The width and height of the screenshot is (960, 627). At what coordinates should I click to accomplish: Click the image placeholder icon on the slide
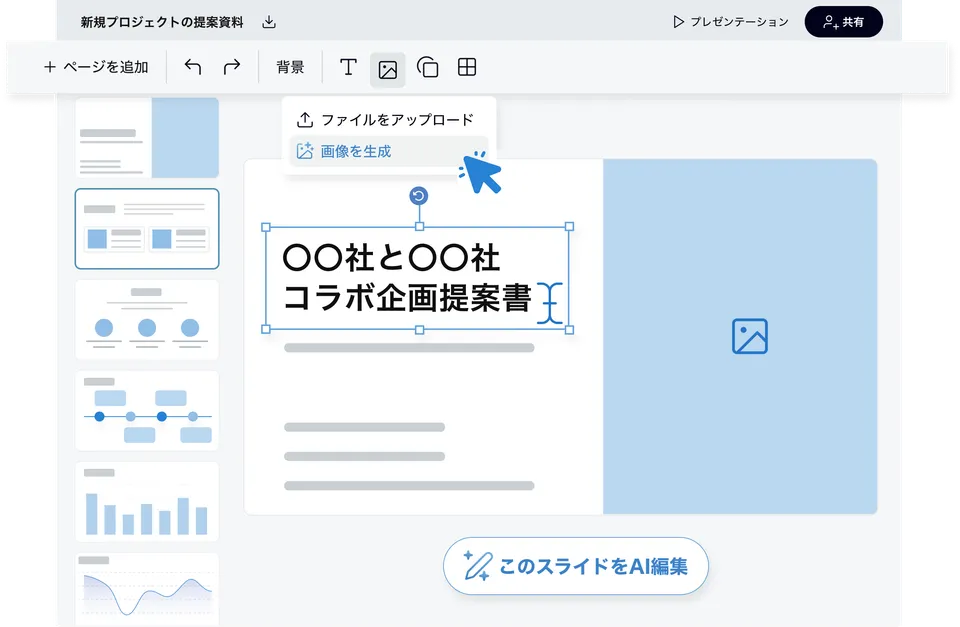(748, 337)
